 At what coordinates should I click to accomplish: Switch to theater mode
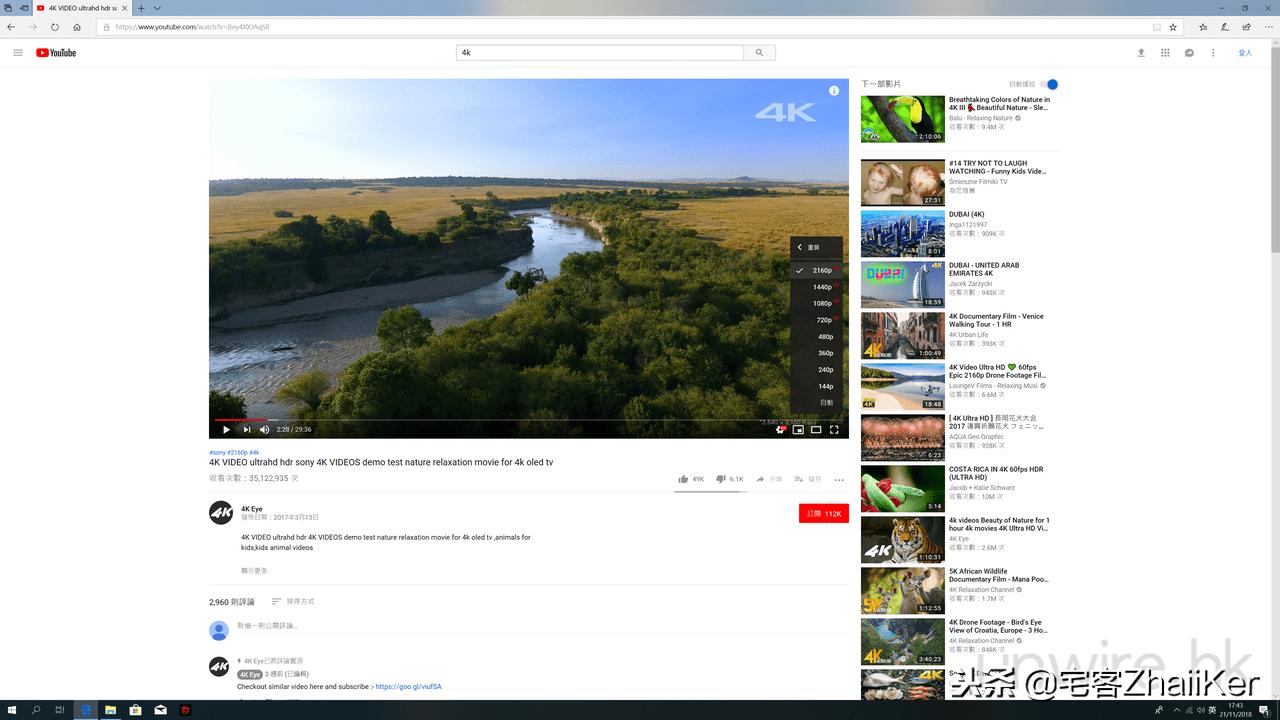[816, 430]
